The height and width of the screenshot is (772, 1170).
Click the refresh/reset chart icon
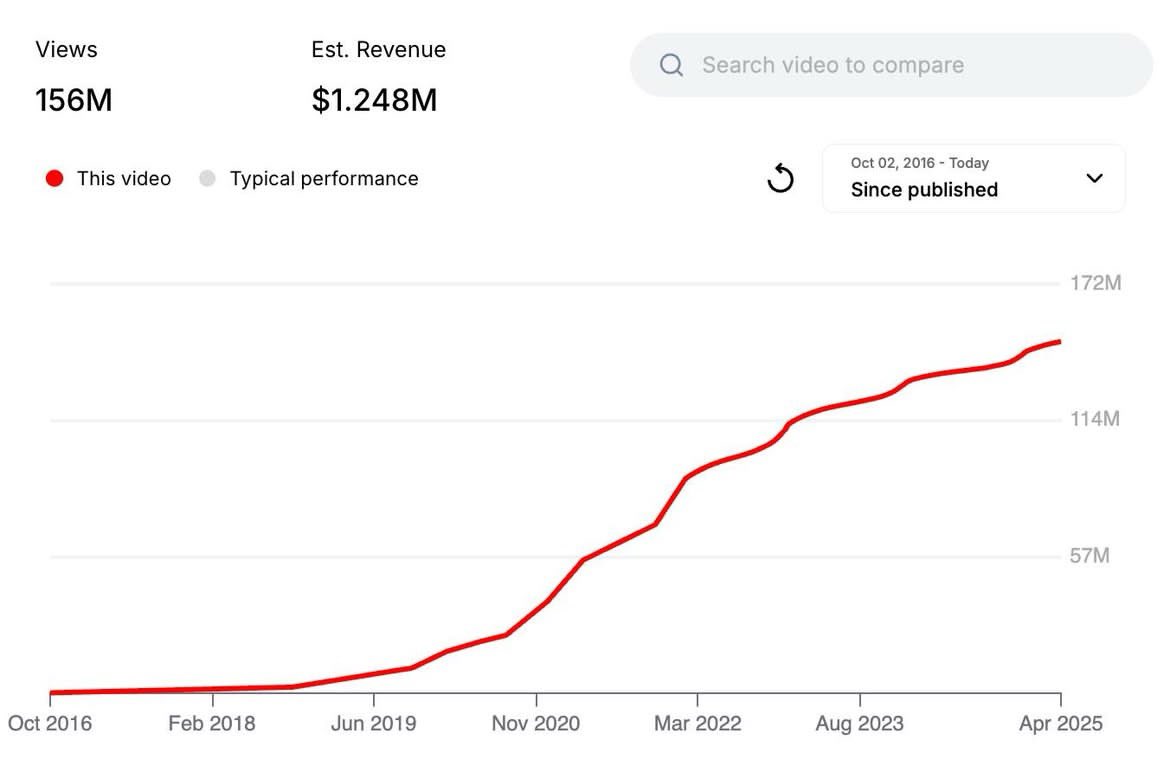point(781,179)
